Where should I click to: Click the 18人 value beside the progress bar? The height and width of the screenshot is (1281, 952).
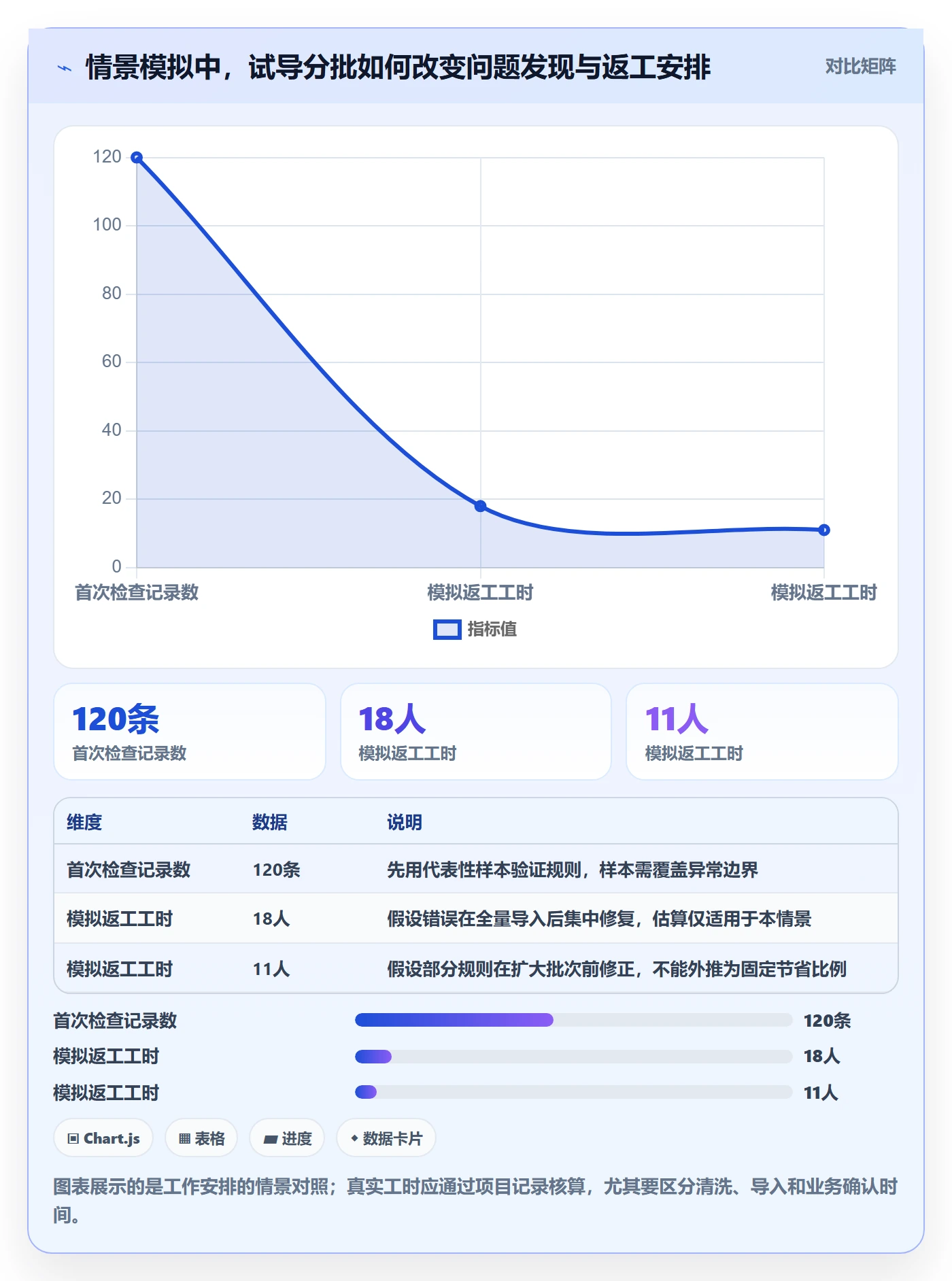click(821, 1057)
